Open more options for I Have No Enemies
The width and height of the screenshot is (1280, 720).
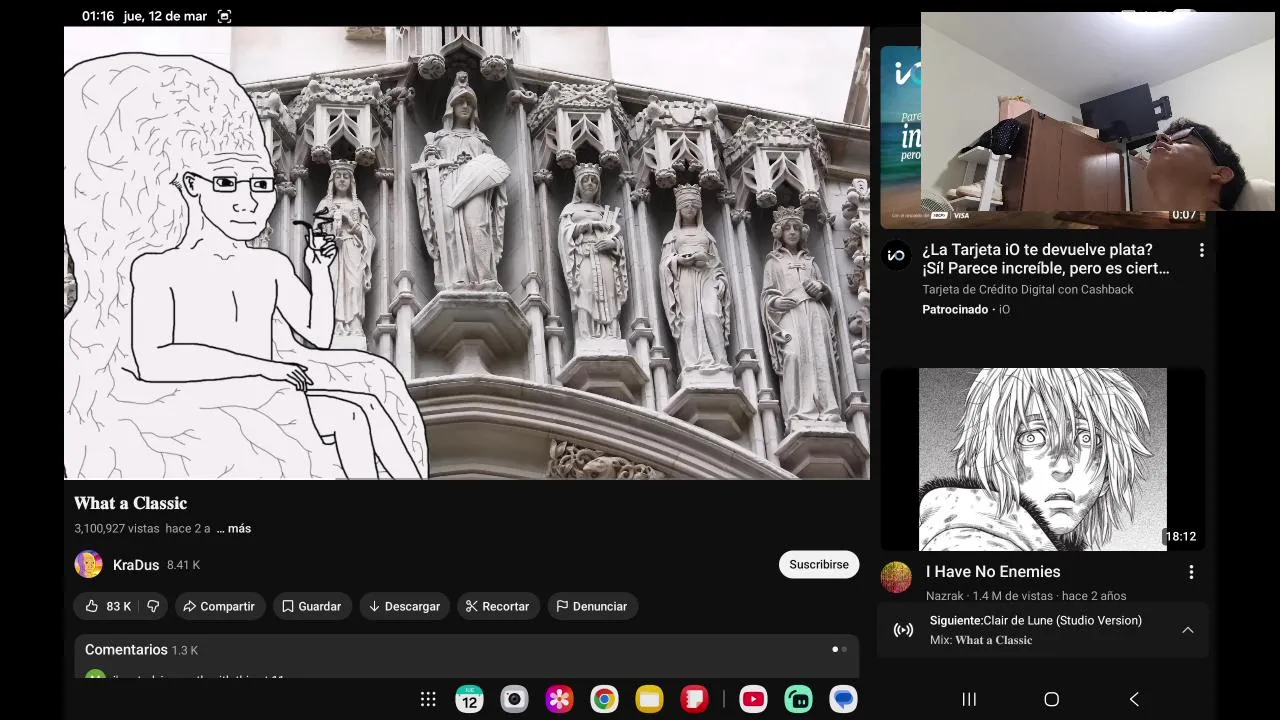1191,572
